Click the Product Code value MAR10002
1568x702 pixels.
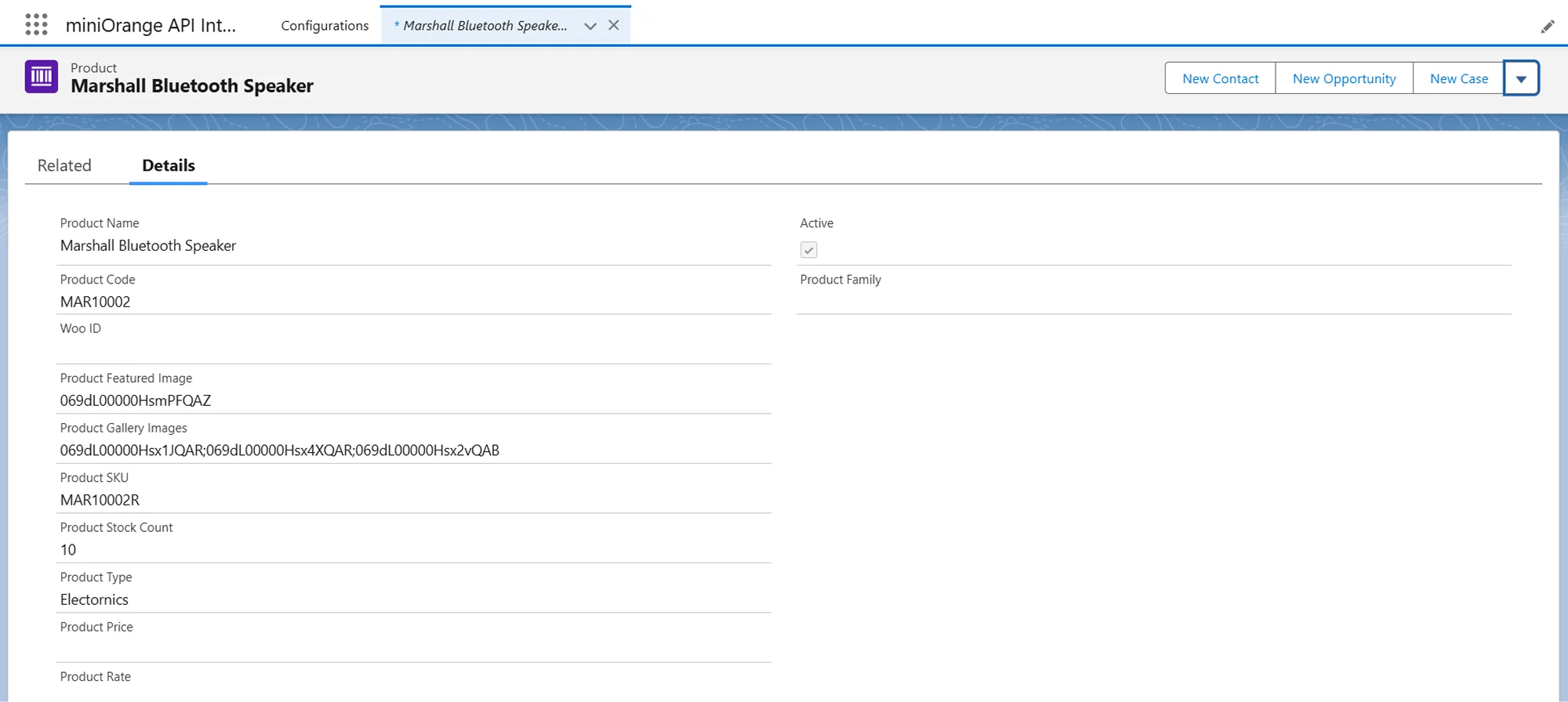tap(96, 302)
